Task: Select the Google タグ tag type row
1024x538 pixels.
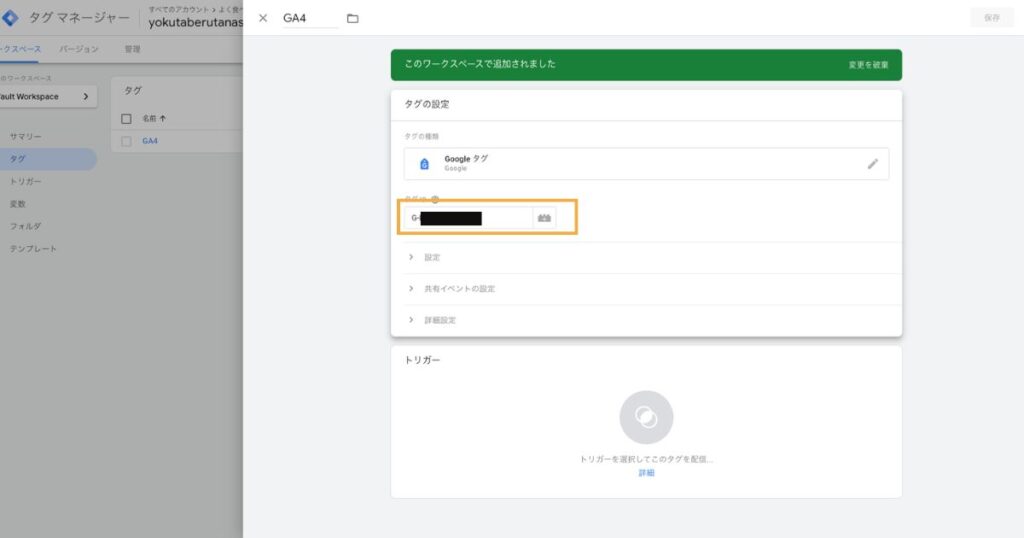Action: pyautogui.click(x=646, y=164)
